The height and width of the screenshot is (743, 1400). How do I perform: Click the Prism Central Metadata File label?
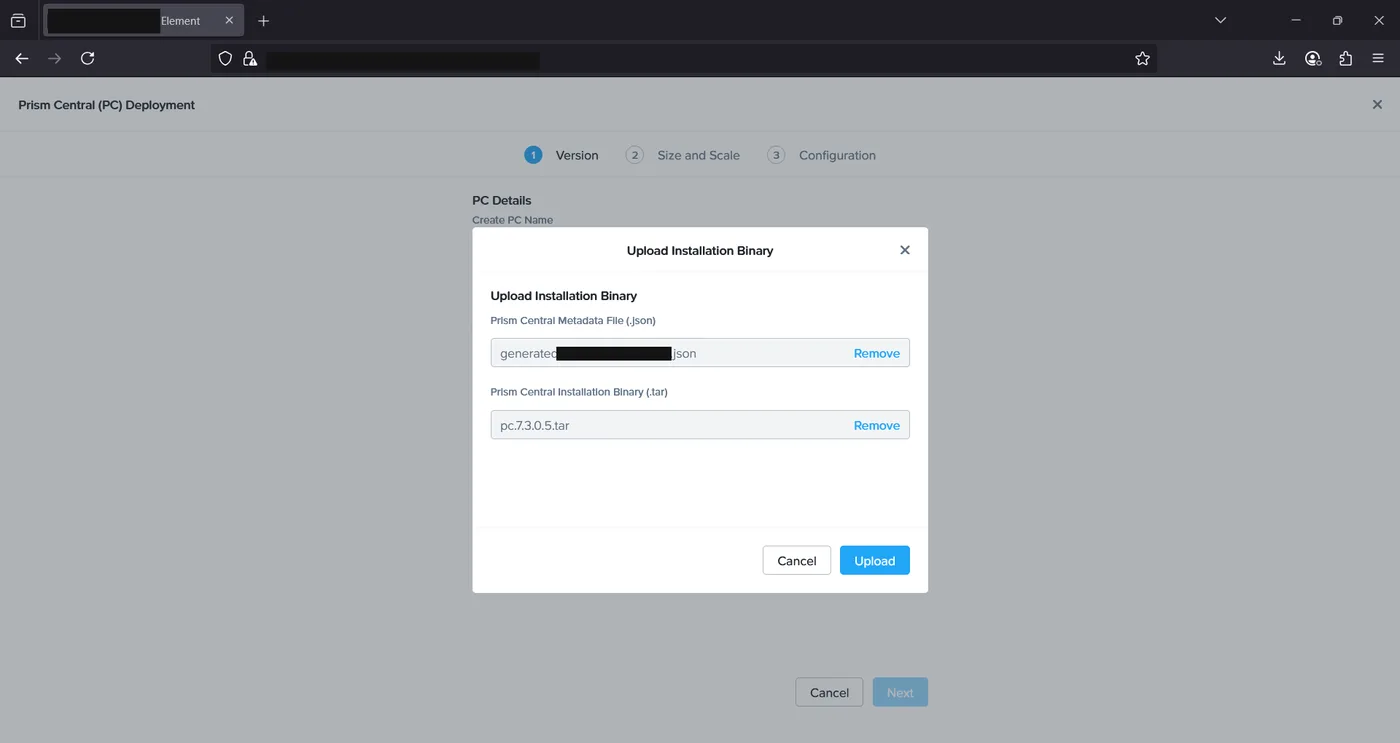(573, 320)
